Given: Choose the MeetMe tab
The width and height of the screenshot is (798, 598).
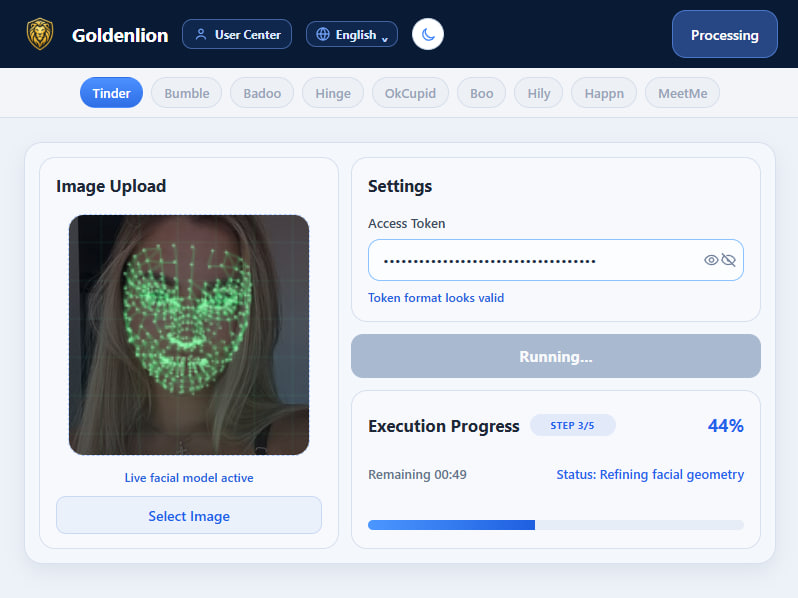Looking at the screenshot, I should point(682,93).
